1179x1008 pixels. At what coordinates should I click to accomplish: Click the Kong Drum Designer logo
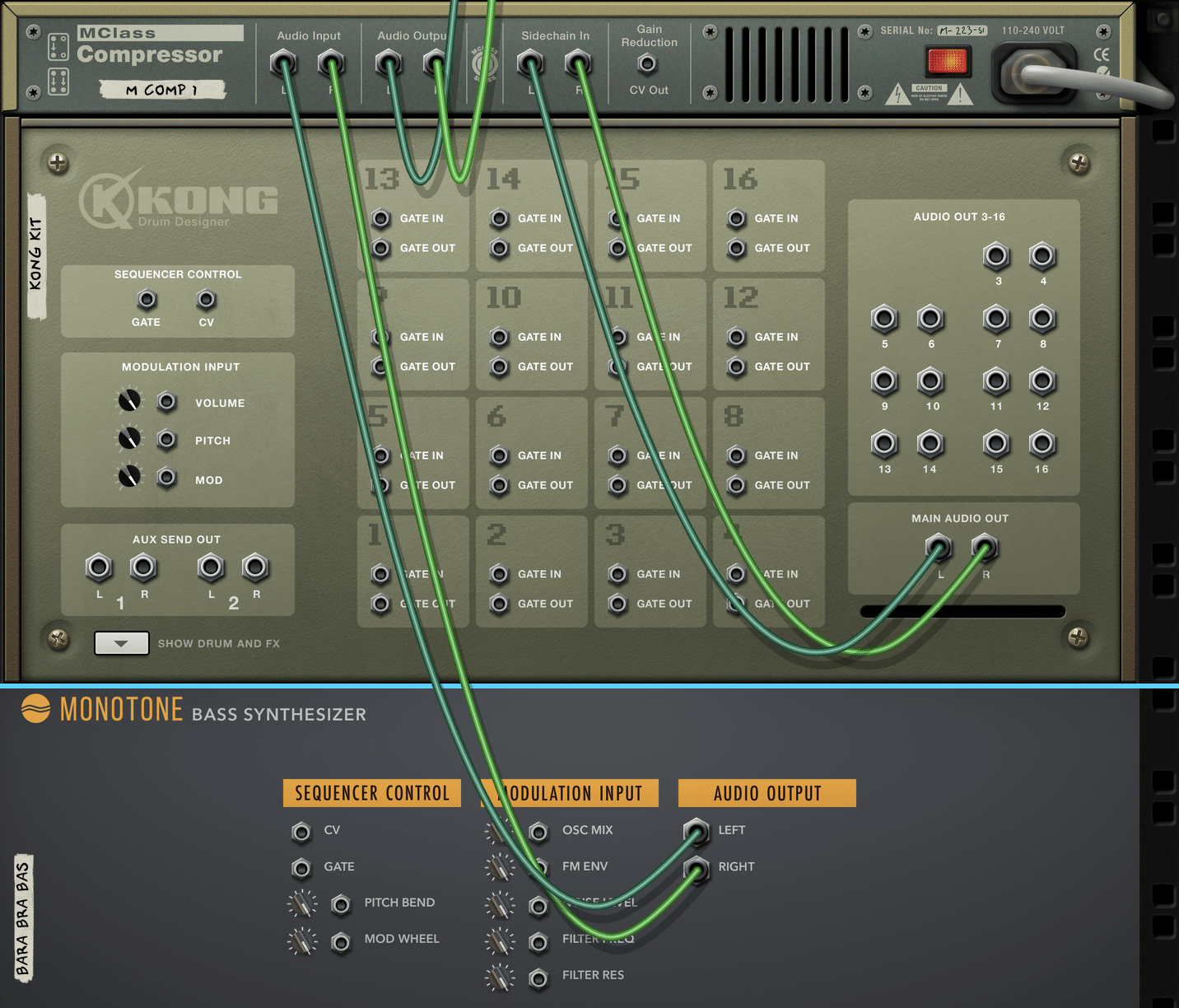pos(178,199)
